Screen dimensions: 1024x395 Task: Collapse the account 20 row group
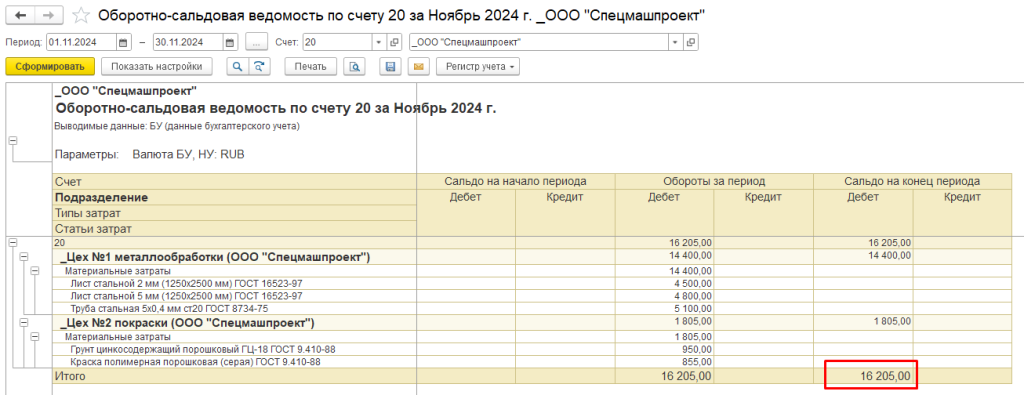12,242
